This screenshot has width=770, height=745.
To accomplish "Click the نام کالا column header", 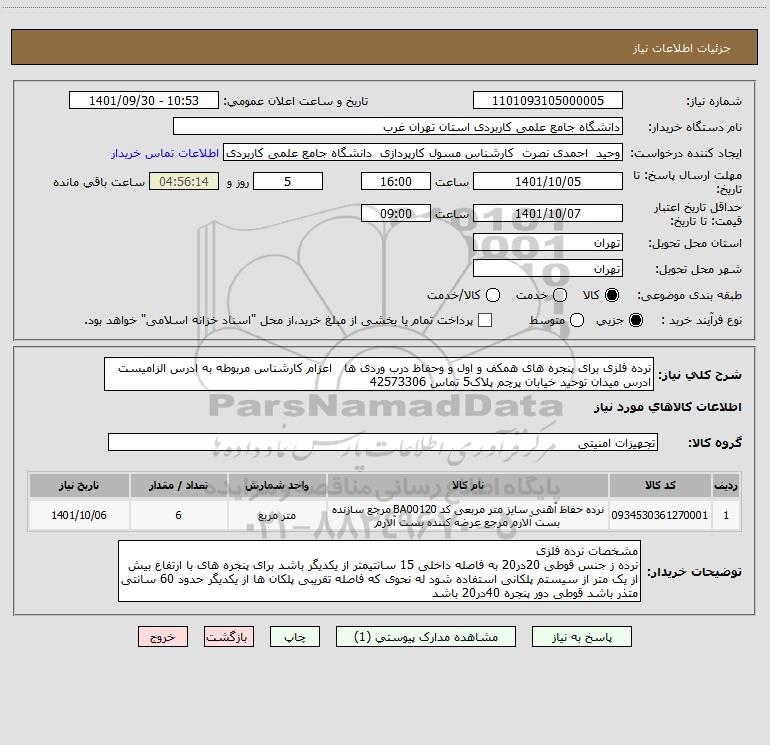I will 468,485.
